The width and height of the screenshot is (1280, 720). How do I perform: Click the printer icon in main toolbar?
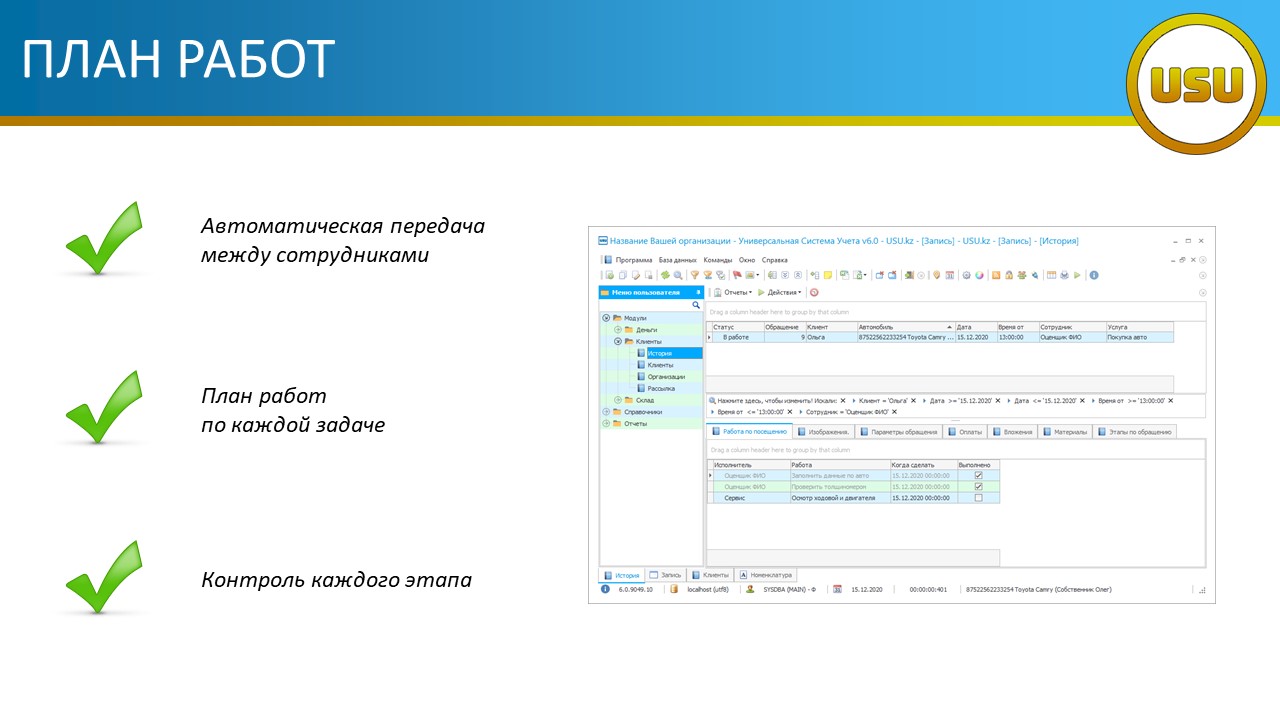tap(1064, 275)
